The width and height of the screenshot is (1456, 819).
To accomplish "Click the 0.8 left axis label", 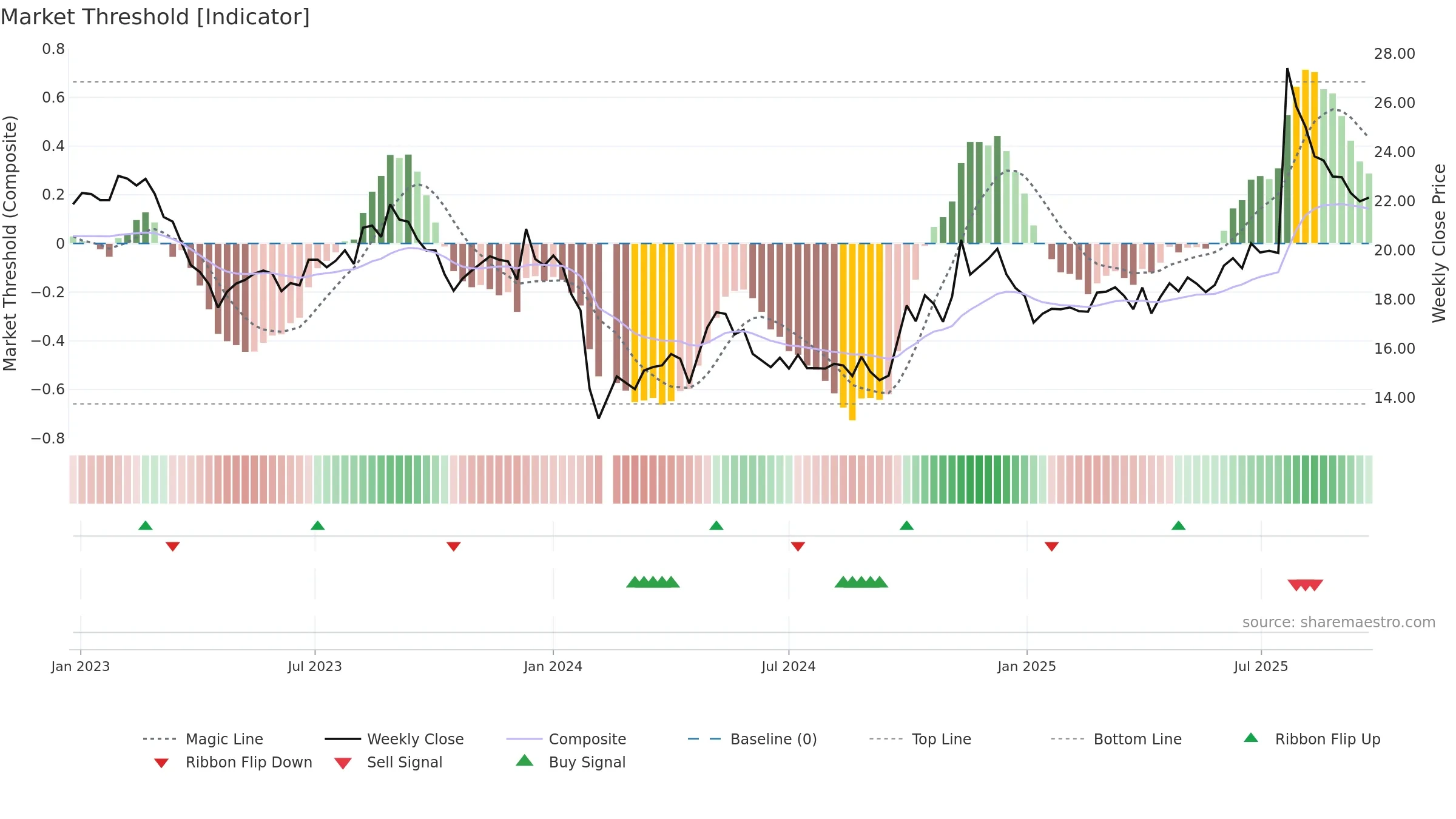I will tap(53, 49).
